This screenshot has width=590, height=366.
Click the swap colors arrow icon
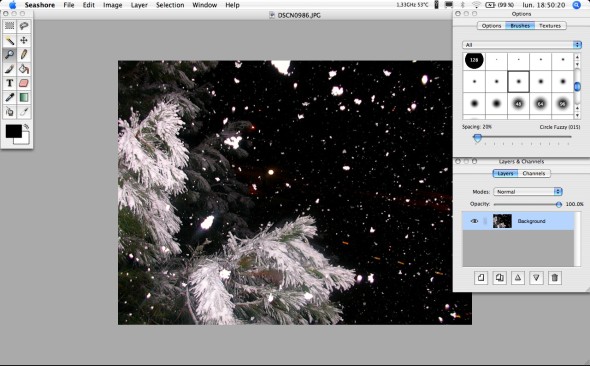(26, 127)
